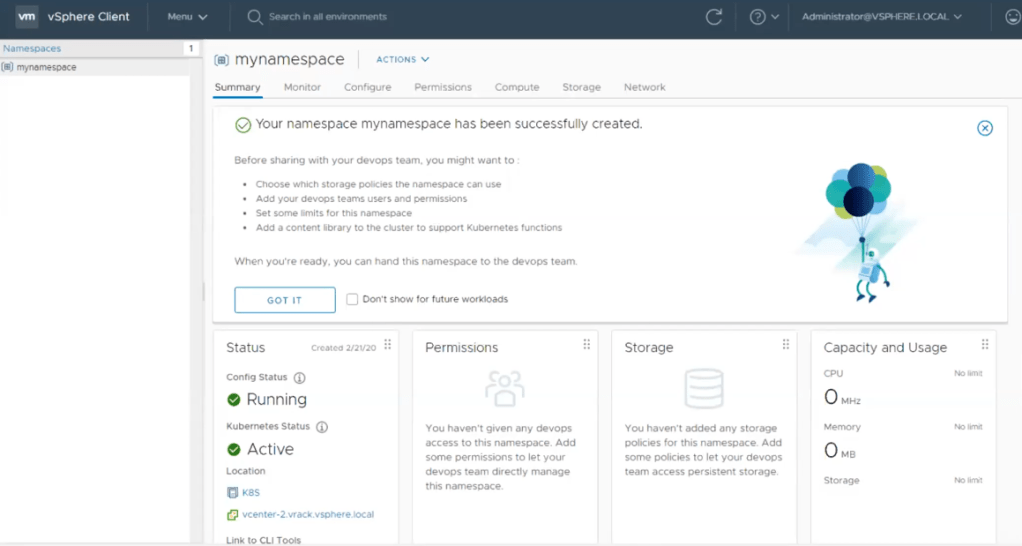The height and width of the screenshot is (546, 1022).
Task: Enable Don't show for future workloads
Action: click(x=352, y=299)
